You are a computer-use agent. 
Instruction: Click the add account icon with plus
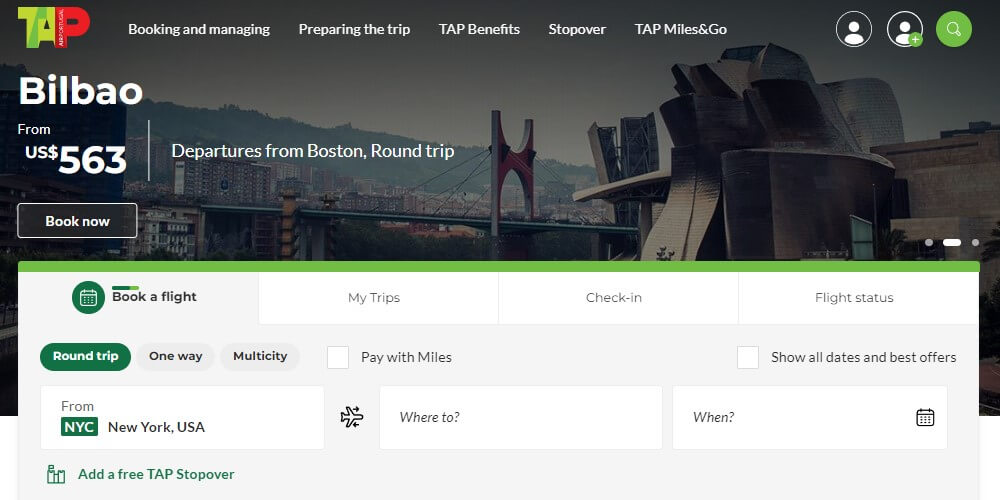coord(905,29)
